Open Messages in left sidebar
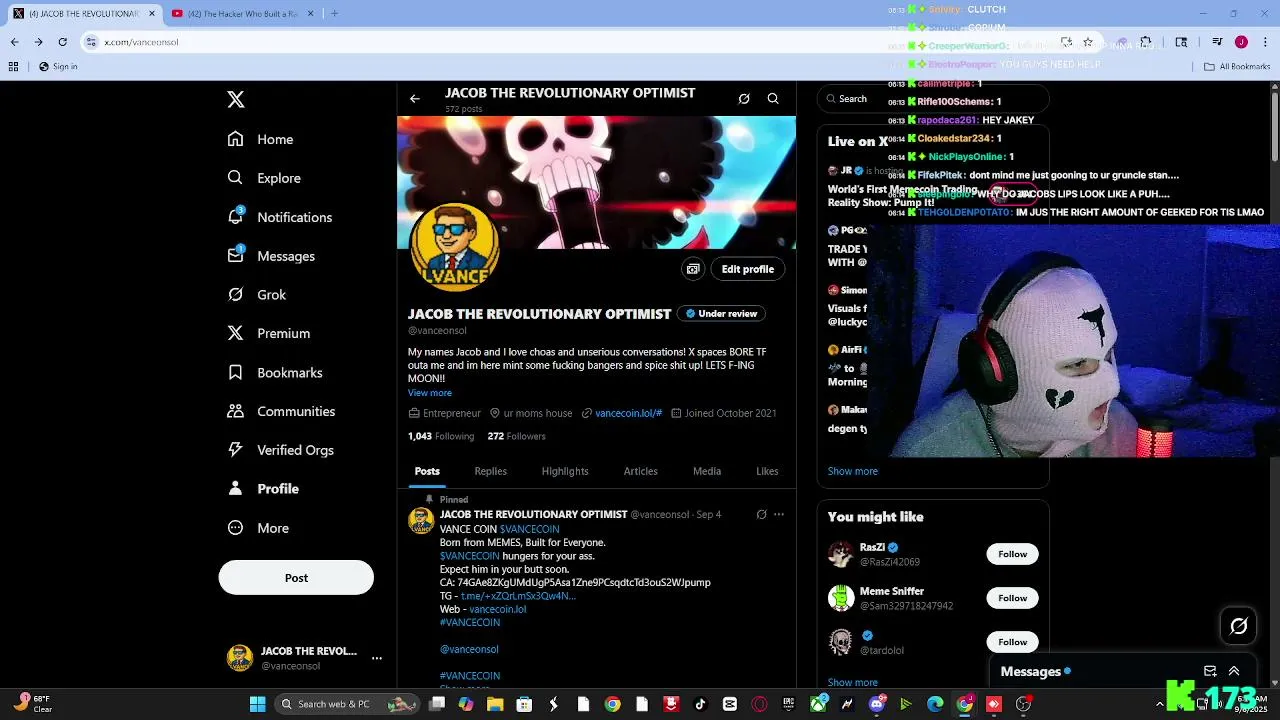 tap(271, 256)
